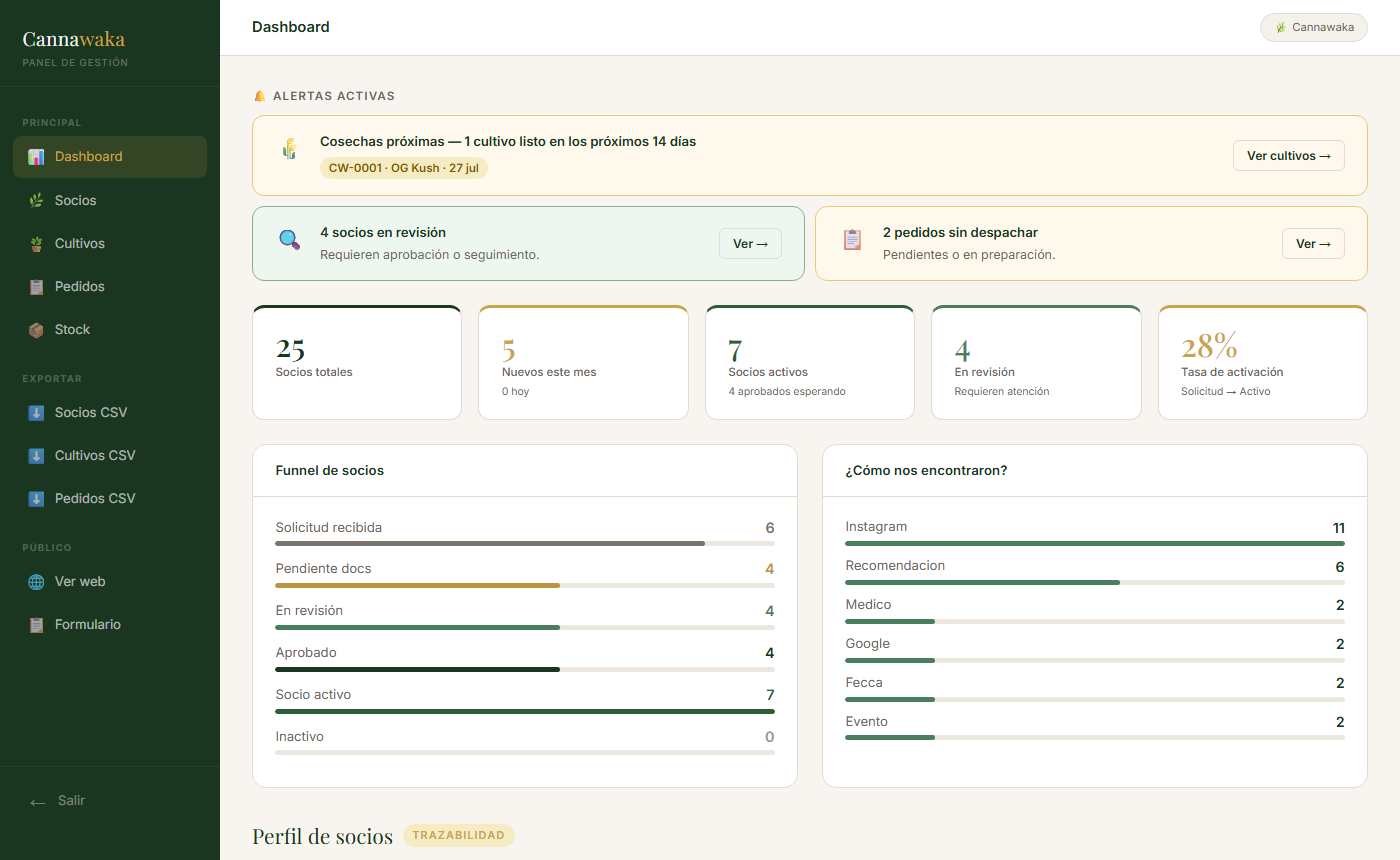Screen dimensions: 1400x860
Task: Click the Dashboard page title in header
Action: pos(291,27)
